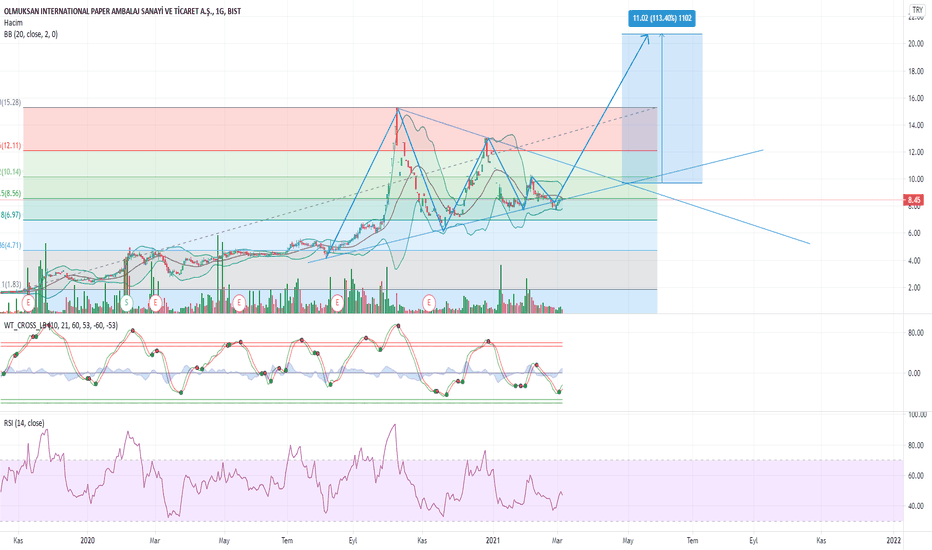Select the WT_CROSS_LB indicator legend
Image resolution: width=932 pixels, height=550 pixels.
click(61, 325)
